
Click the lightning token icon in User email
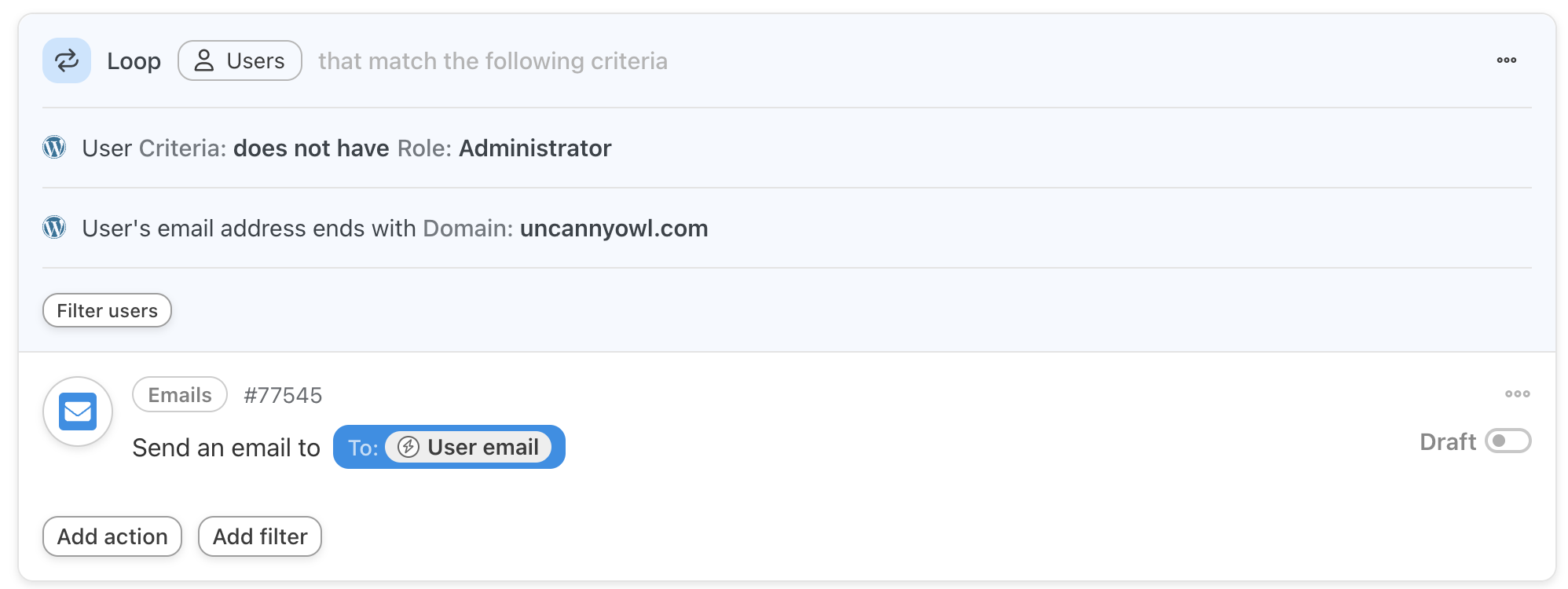click(x=408, y=447)
